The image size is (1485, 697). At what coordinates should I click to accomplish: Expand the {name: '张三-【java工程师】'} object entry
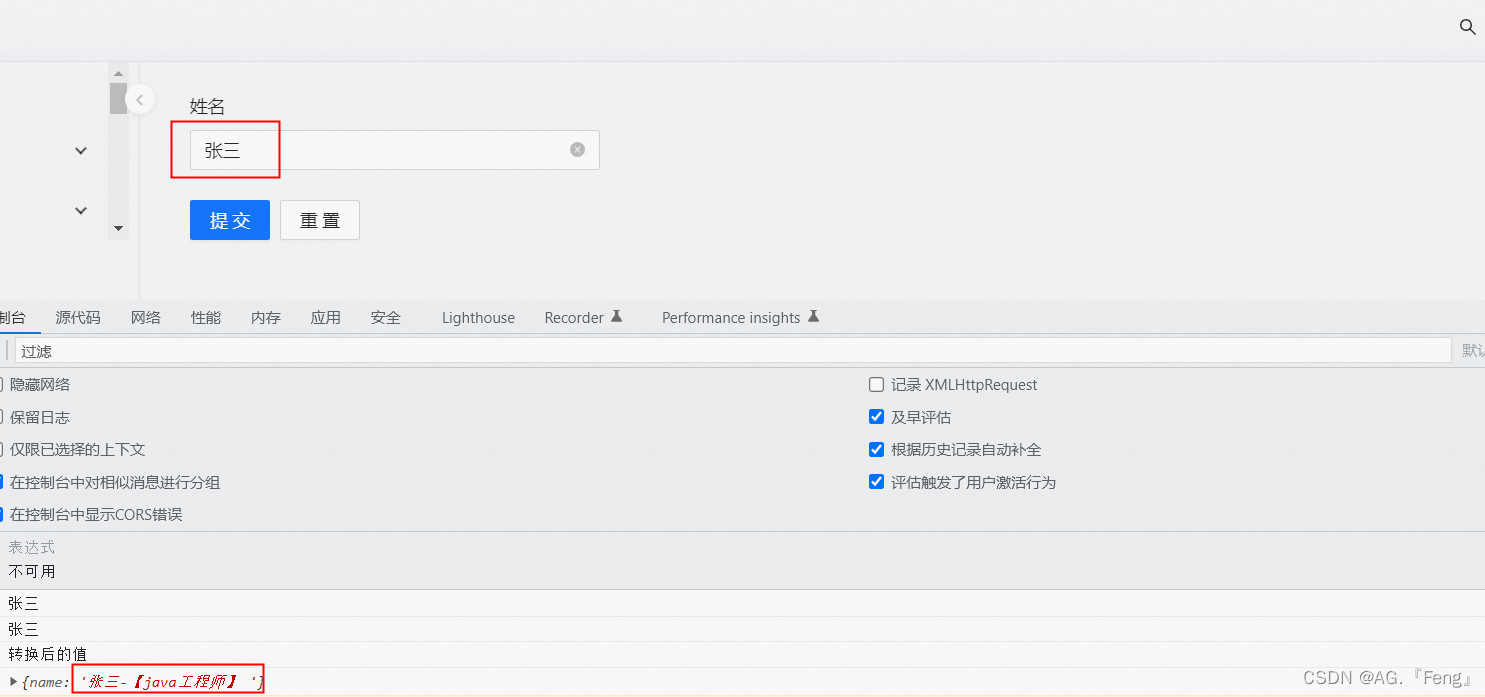click(10, 681)
